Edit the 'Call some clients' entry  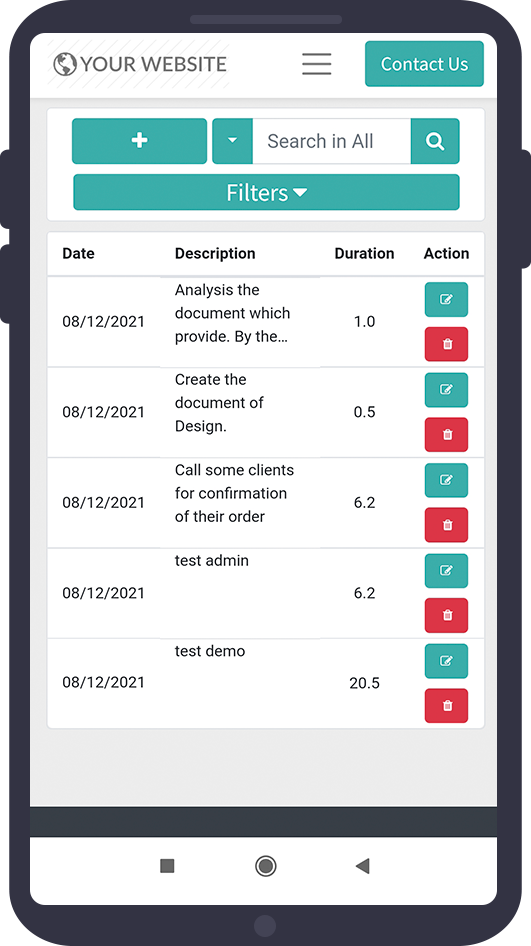tap(447, 480)
